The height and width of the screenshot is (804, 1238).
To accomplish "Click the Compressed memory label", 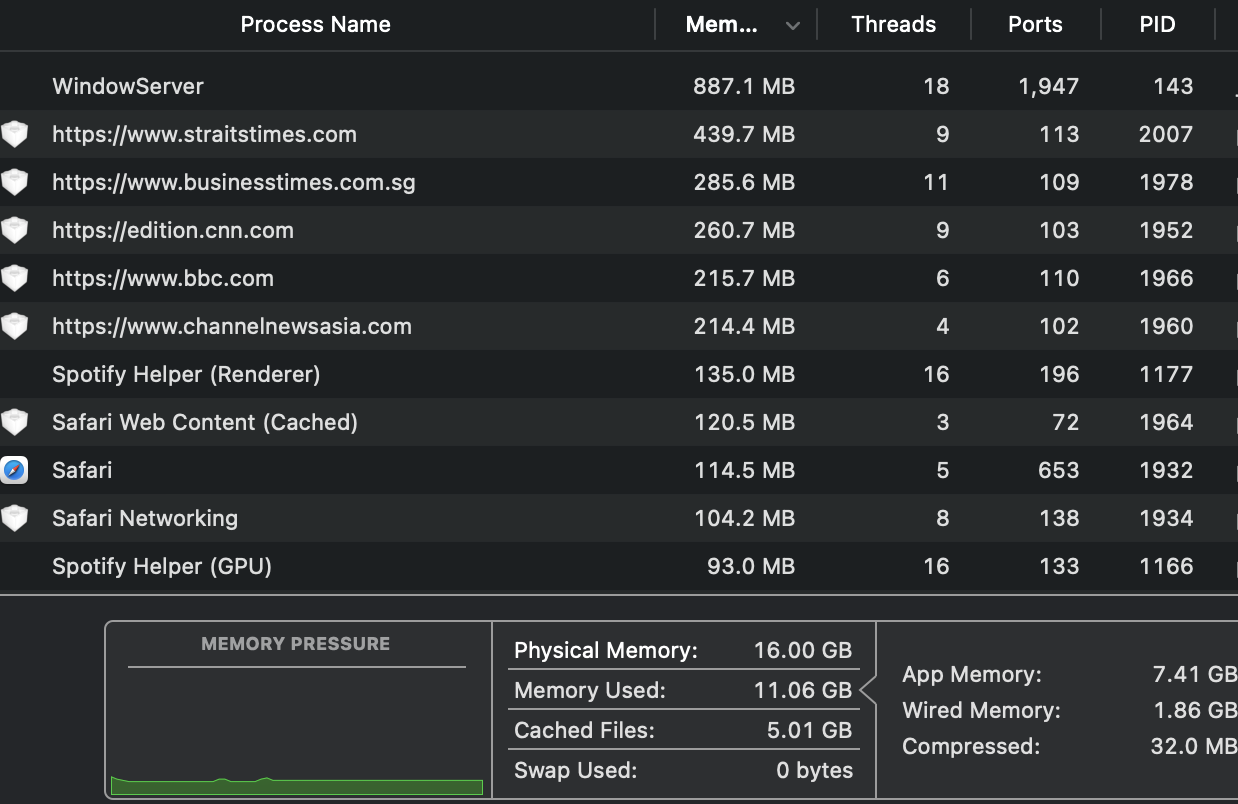I will pyautogui.click(x=971, y=746).
